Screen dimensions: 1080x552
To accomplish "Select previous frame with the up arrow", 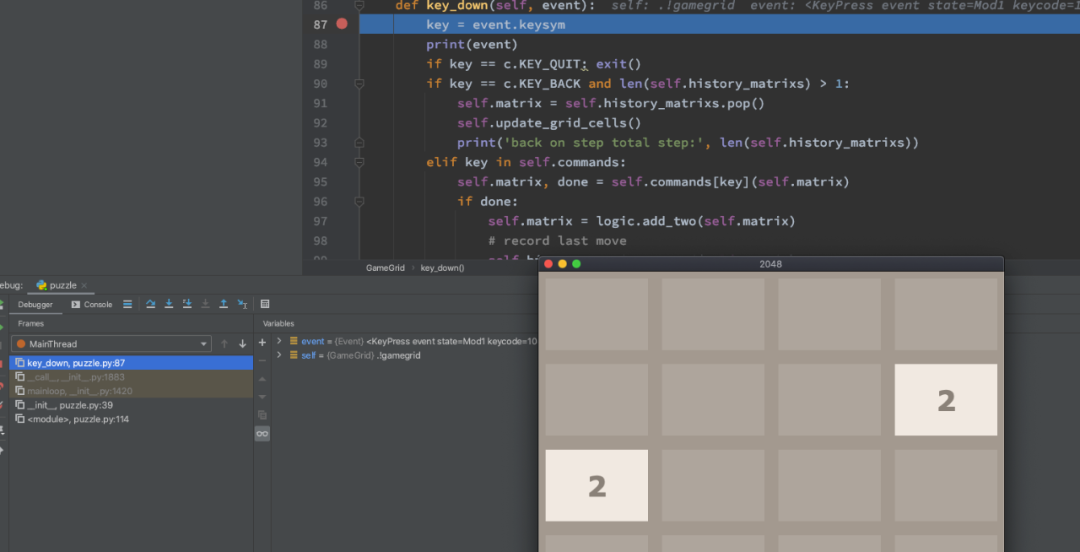I will pos(224,344).
